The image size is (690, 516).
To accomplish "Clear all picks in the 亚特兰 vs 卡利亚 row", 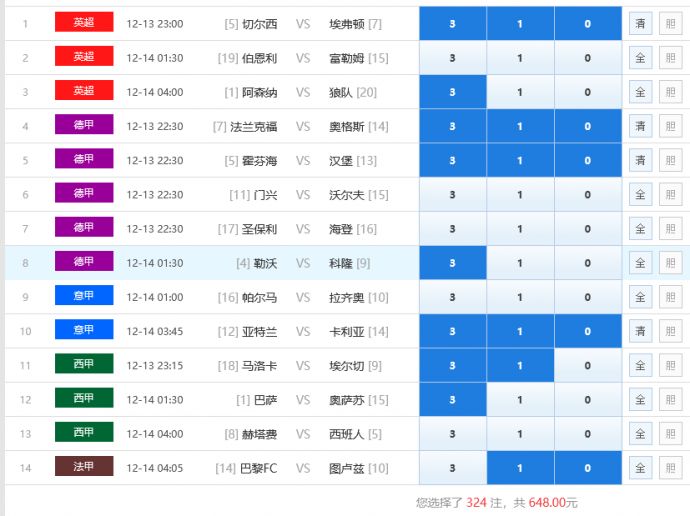I will pos(640,331).
